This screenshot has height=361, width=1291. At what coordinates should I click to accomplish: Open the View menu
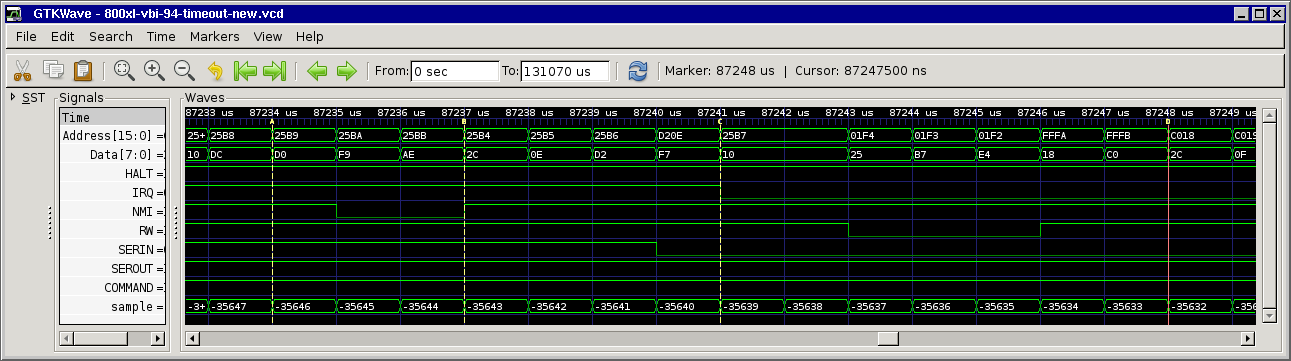click(268, 36)
